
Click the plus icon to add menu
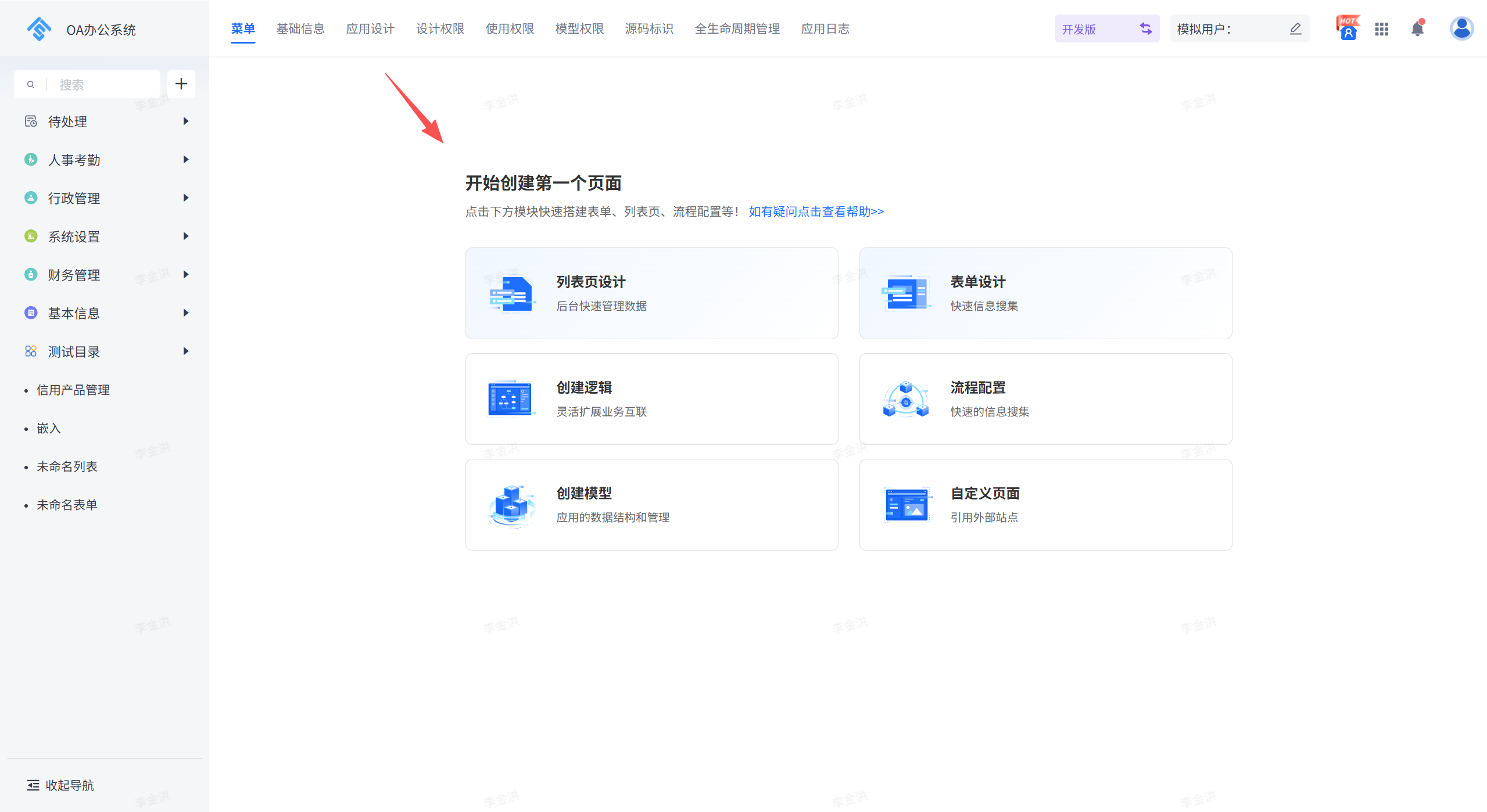click(181, 84)
